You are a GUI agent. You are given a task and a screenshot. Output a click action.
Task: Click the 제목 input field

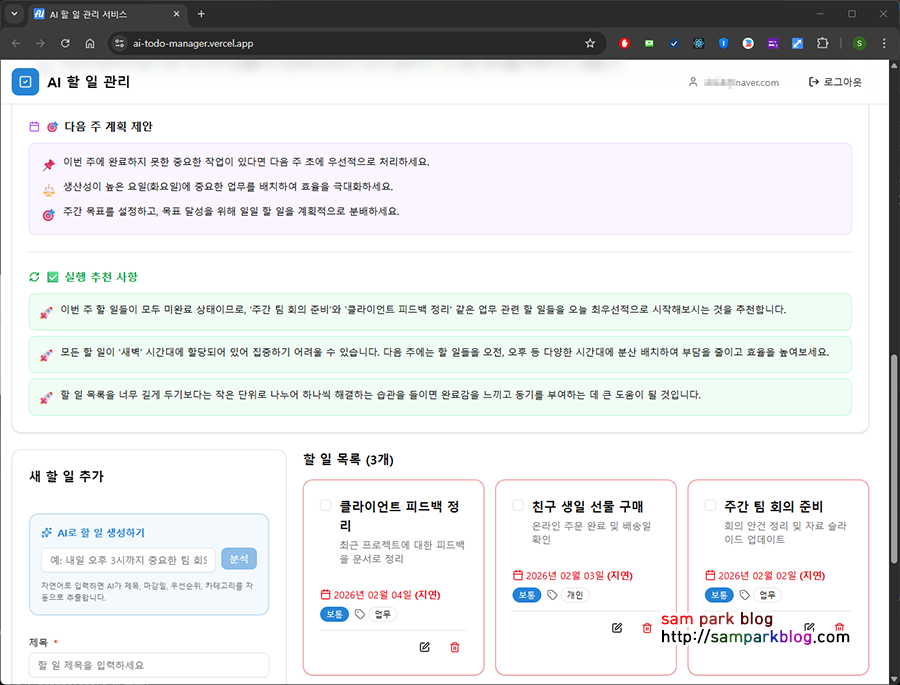click(149, 665)
